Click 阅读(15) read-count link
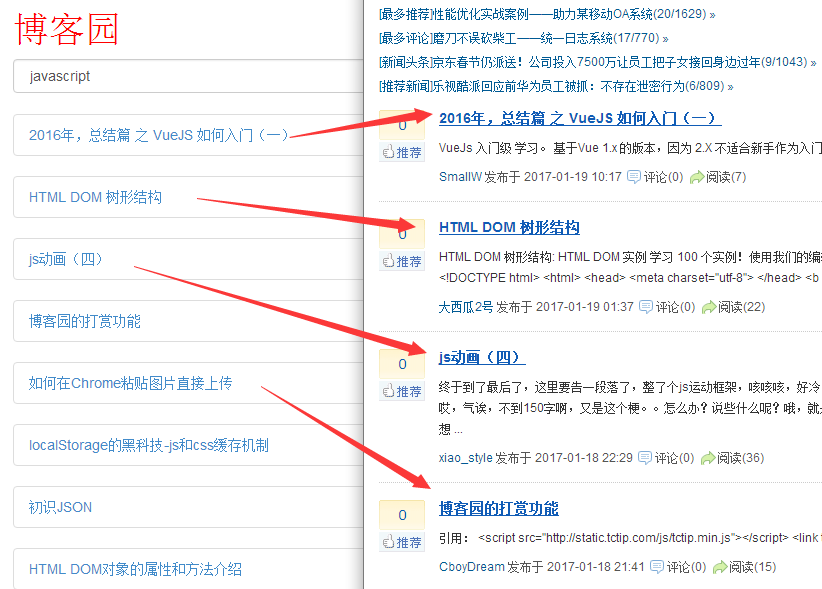Screen dimensions: 822x589 point(744,567)
